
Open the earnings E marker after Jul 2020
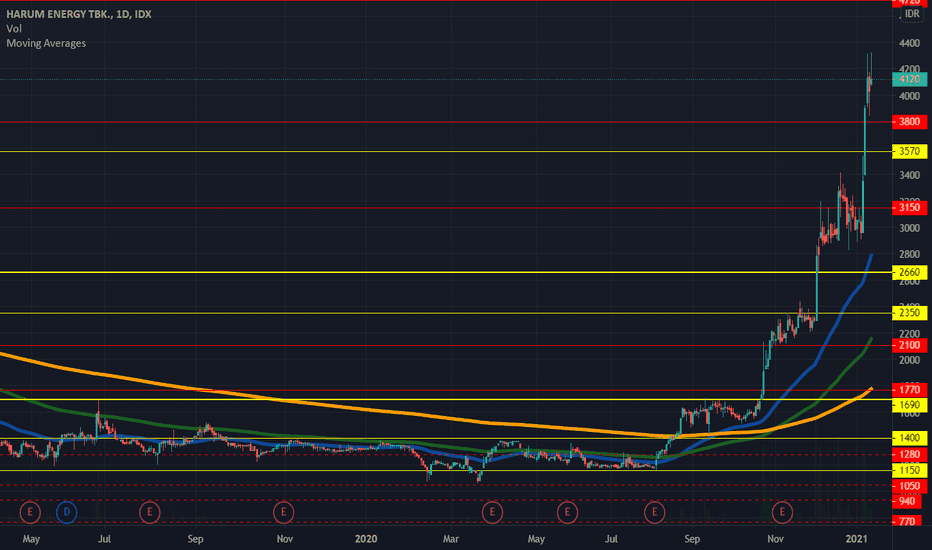(x=654, y=512)
